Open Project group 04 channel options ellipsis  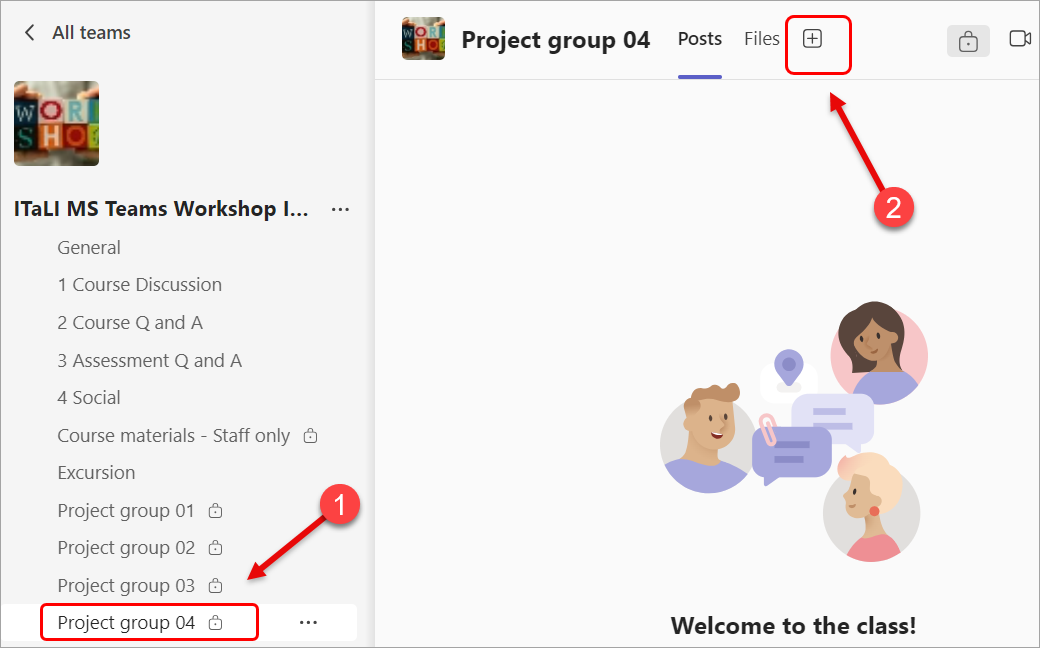pyautogui.click(x=308, y=622)
